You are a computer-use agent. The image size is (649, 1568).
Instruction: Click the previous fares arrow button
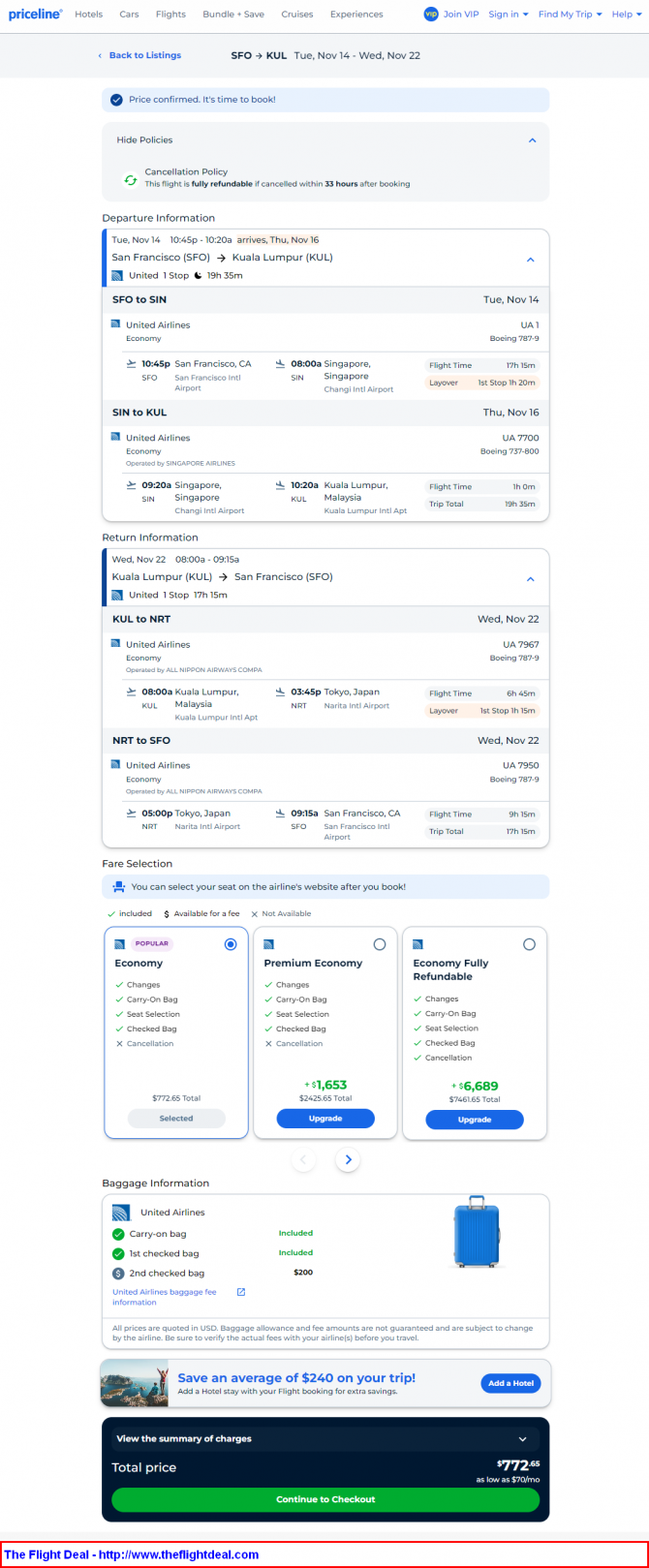pyautogui.click(x=303, y=1159)
